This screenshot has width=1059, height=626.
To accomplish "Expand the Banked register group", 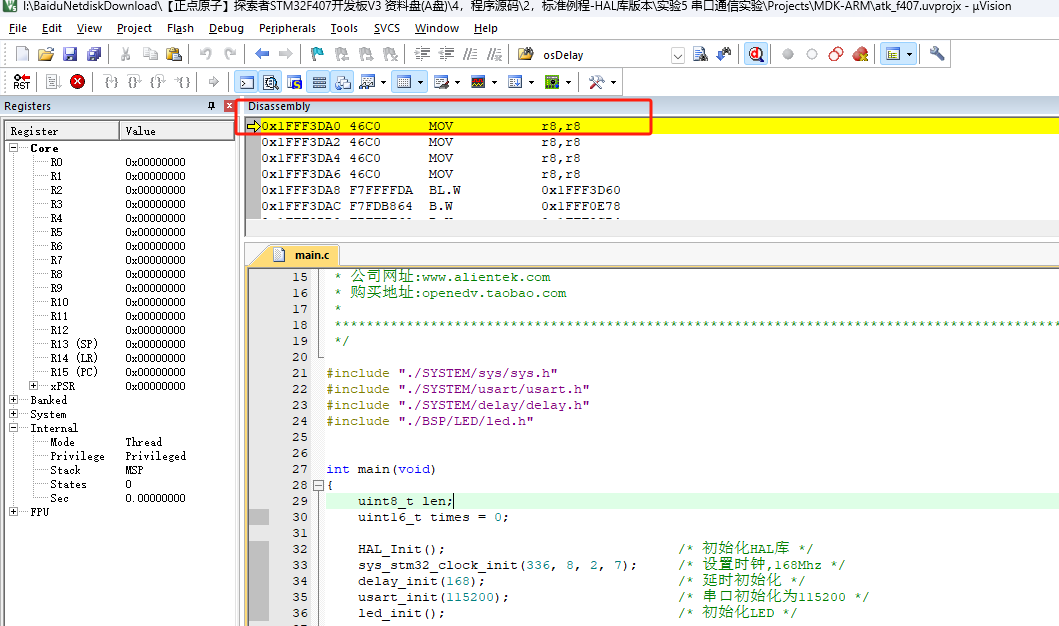I will (x=14, y=400).
